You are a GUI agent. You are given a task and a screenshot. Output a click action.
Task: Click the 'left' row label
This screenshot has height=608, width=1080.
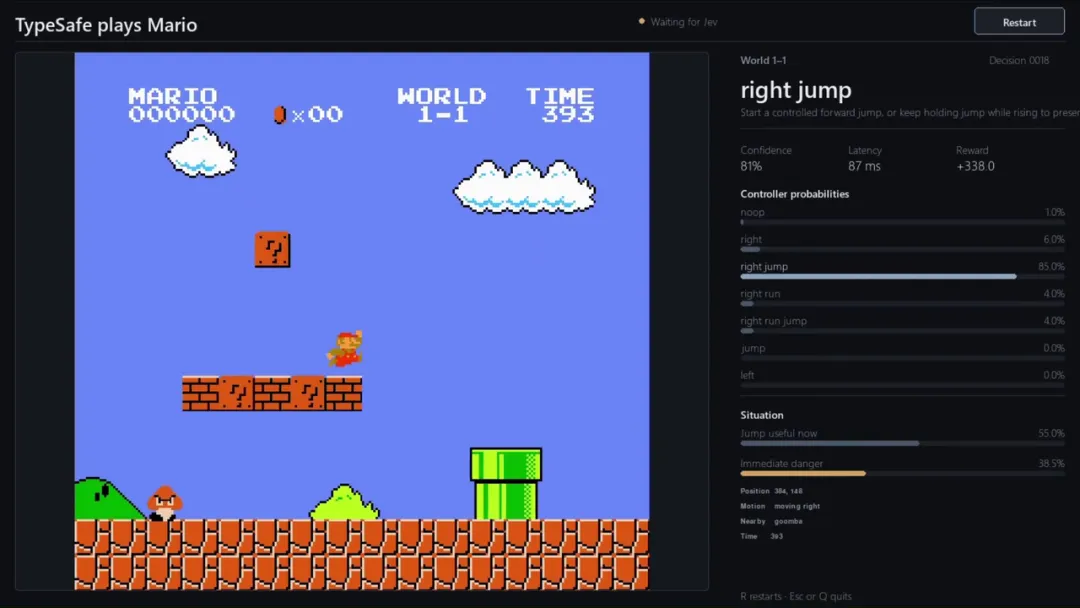(x=747, y=375)
